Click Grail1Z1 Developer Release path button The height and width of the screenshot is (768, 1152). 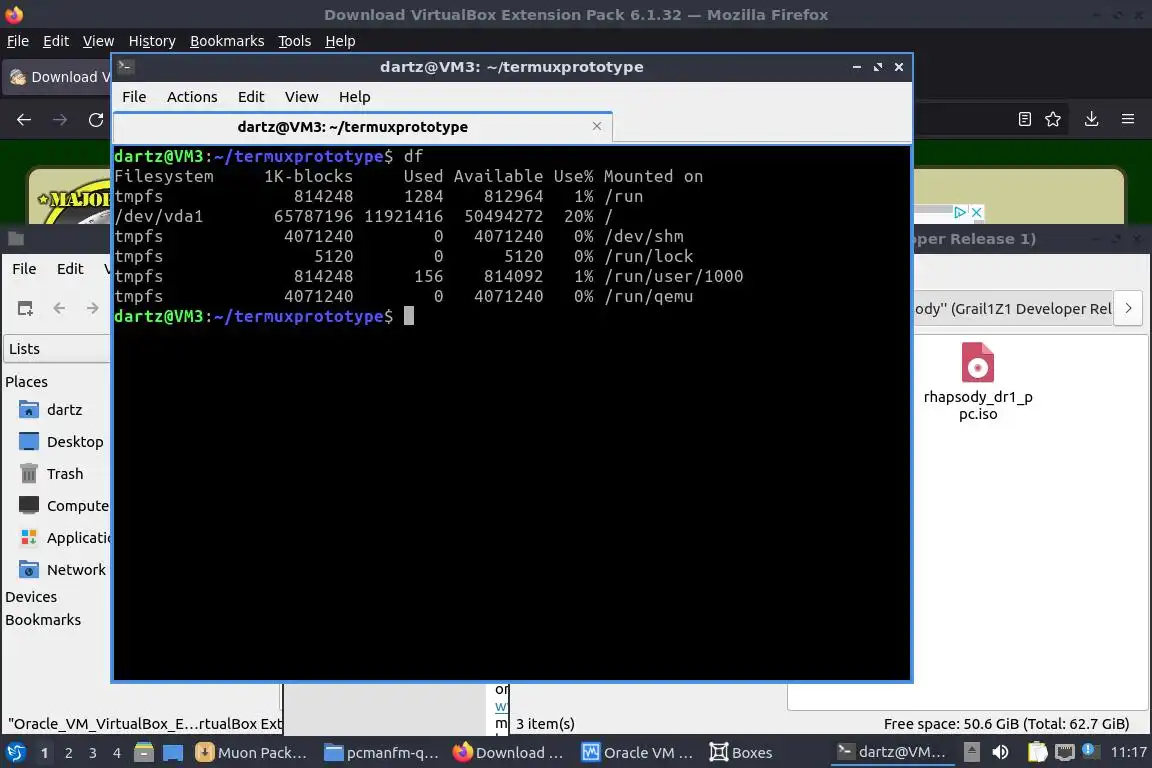pyautogui.click(x=1012, y=309)
